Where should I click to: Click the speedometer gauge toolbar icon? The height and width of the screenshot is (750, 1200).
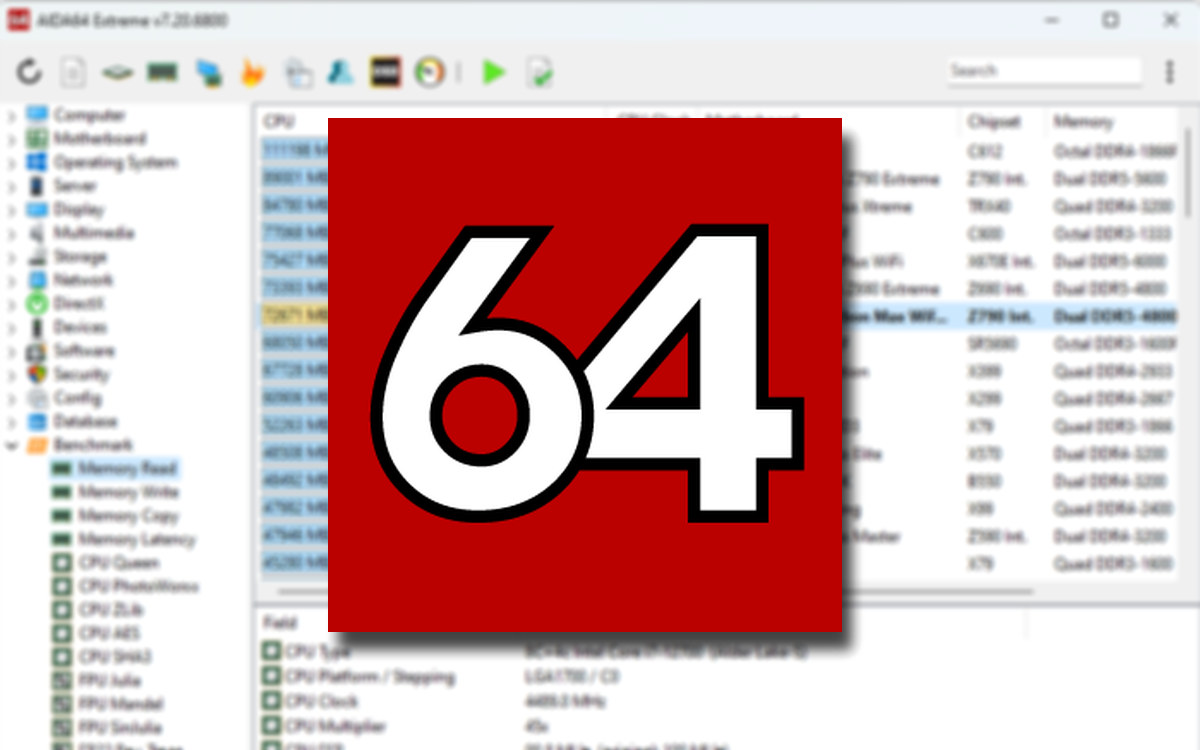point(430,71)
